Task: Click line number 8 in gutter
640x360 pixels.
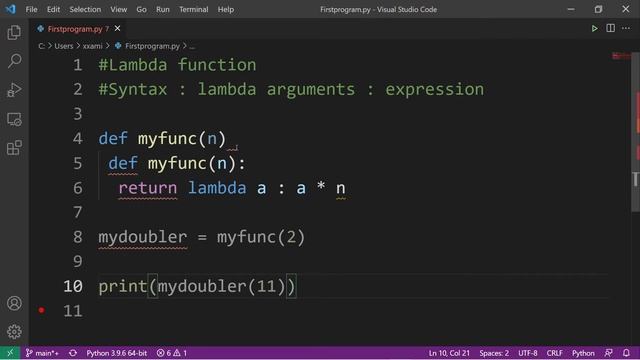Action: [x=78, y=237]
